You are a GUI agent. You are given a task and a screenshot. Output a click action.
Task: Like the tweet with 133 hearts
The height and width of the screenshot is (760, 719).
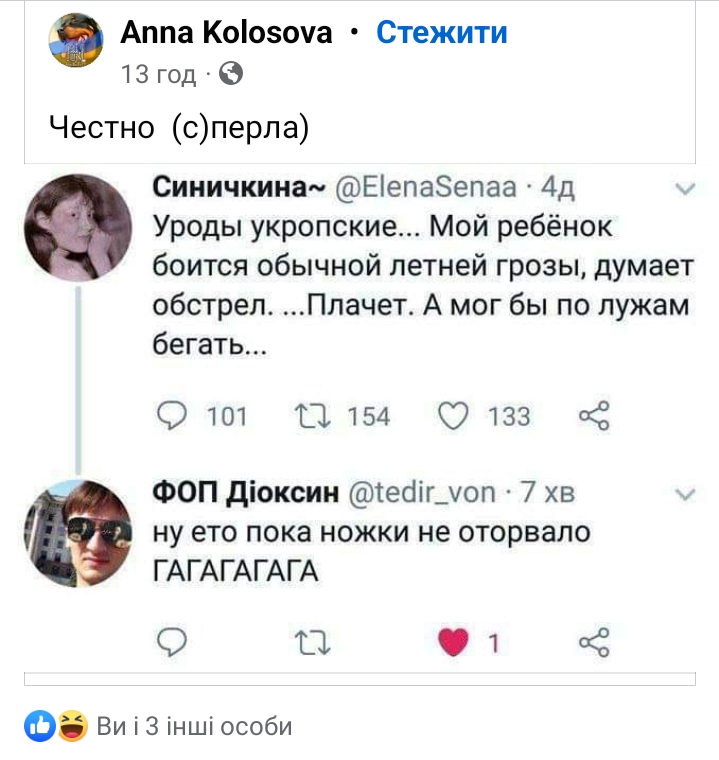tap(453, 415)
